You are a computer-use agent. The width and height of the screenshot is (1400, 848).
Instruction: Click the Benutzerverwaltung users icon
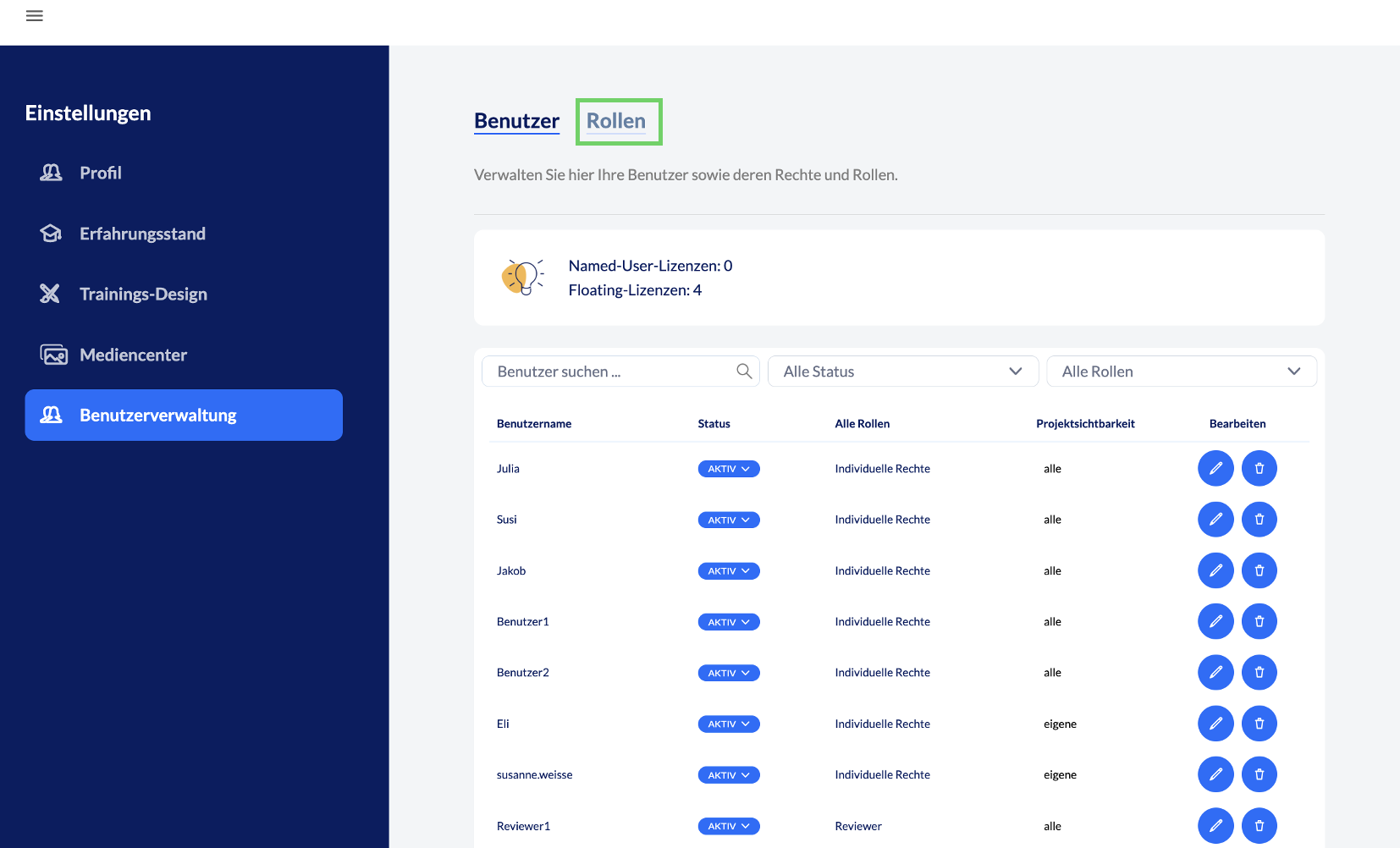point(51,415)
